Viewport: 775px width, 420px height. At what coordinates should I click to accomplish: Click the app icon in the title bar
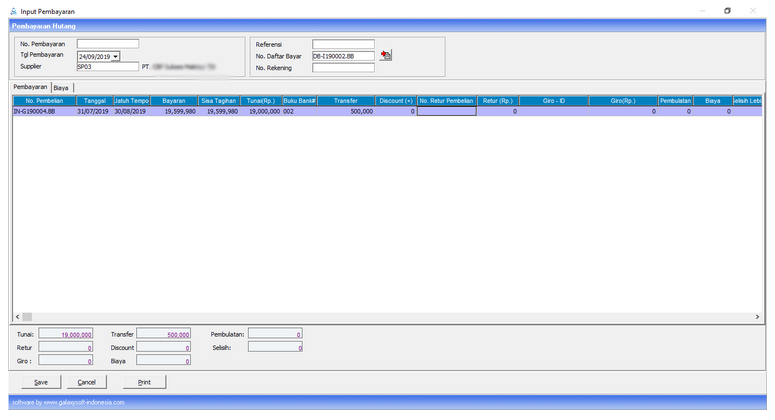click(12, 10)
